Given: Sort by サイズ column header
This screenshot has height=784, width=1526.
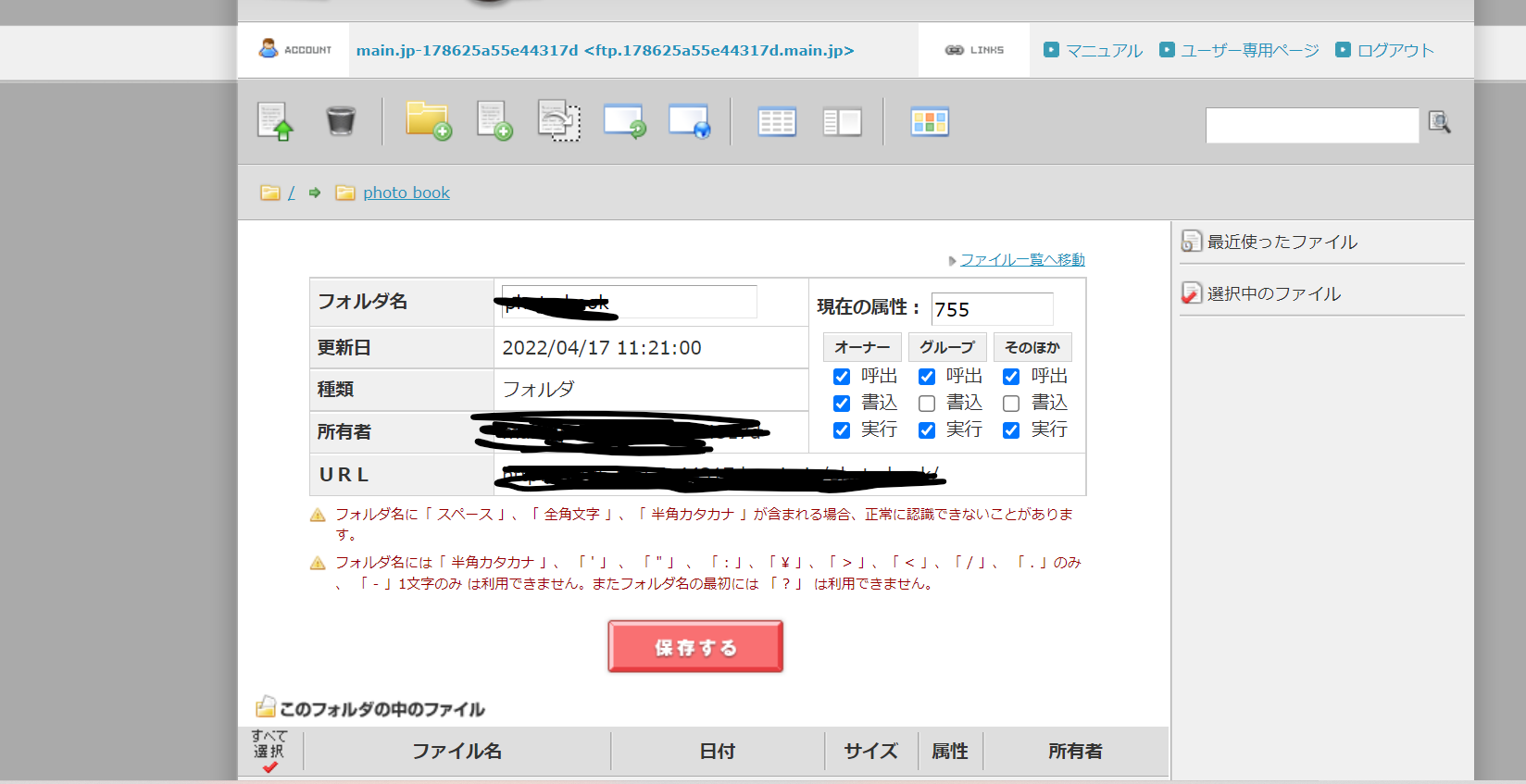Looking at the screenshot, I should 871,752.
